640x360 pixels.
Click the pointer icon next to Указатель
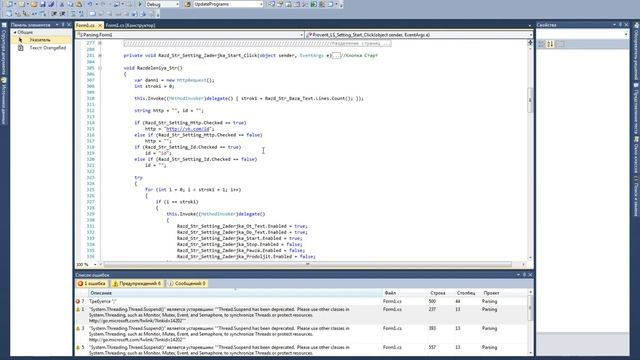pos(20,40)
